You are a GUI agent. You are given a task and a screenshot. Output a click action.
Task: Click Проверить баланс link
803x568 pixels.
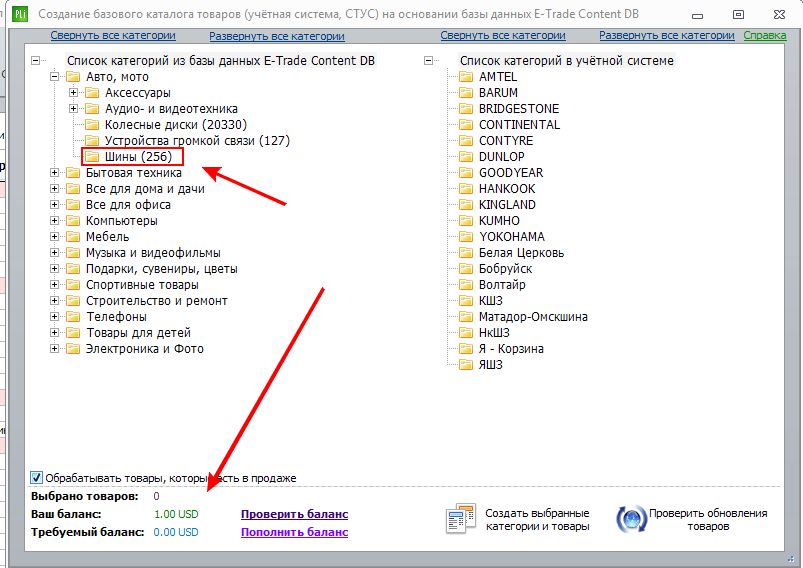click(x=294, y=514)
